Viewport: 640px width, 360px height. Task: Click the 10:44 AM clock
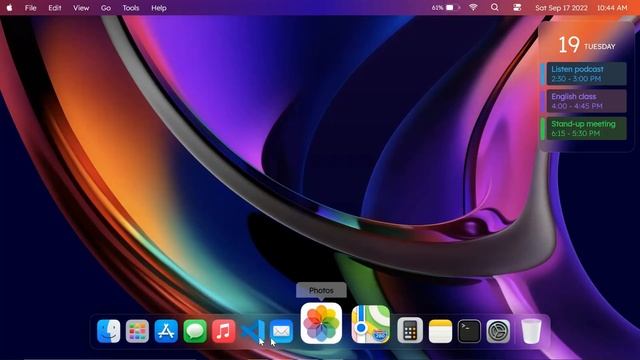pos(612,8)
